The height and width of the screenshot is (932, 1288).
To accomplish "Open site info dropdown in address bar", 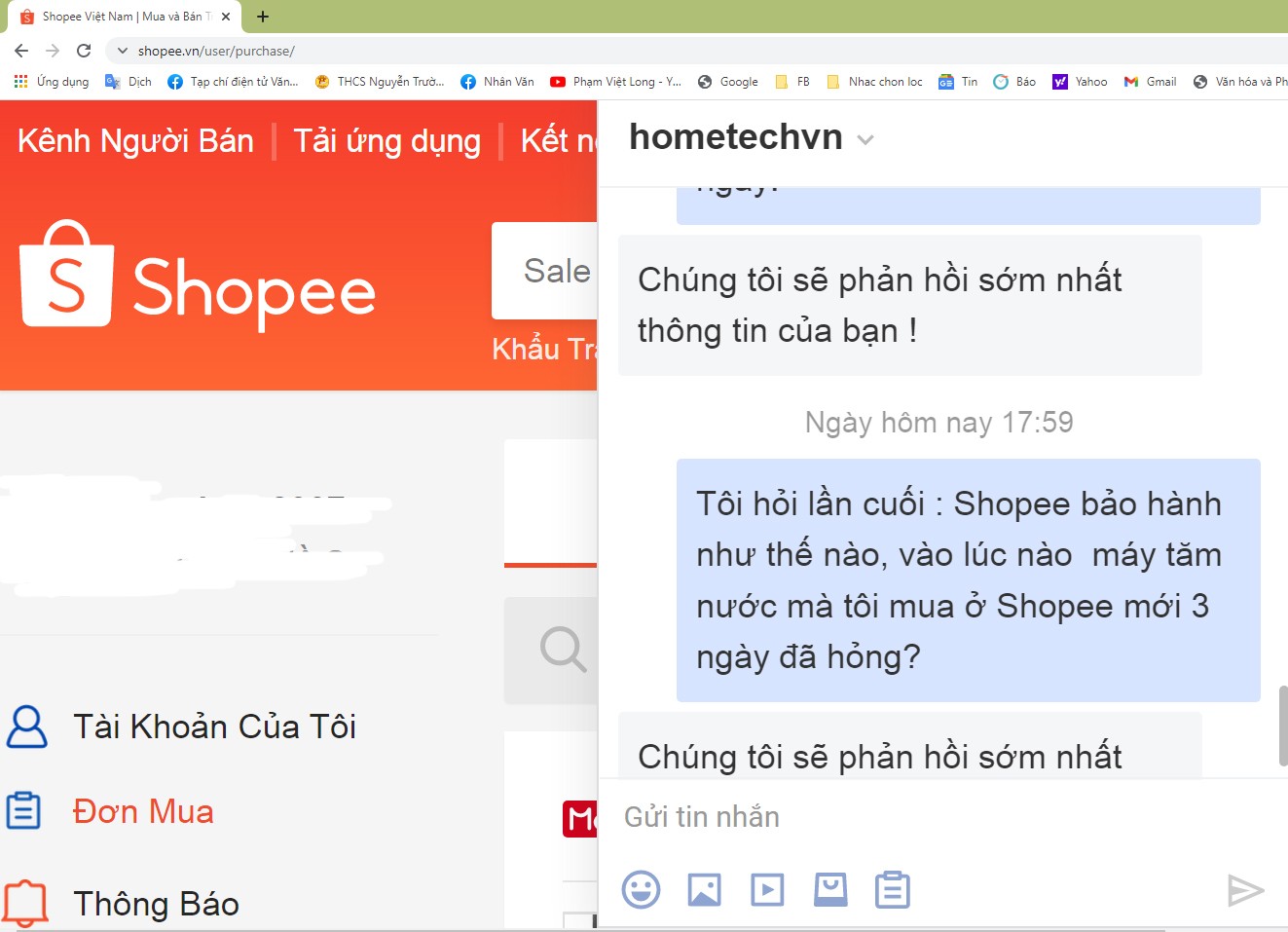I will click(123, 51).
